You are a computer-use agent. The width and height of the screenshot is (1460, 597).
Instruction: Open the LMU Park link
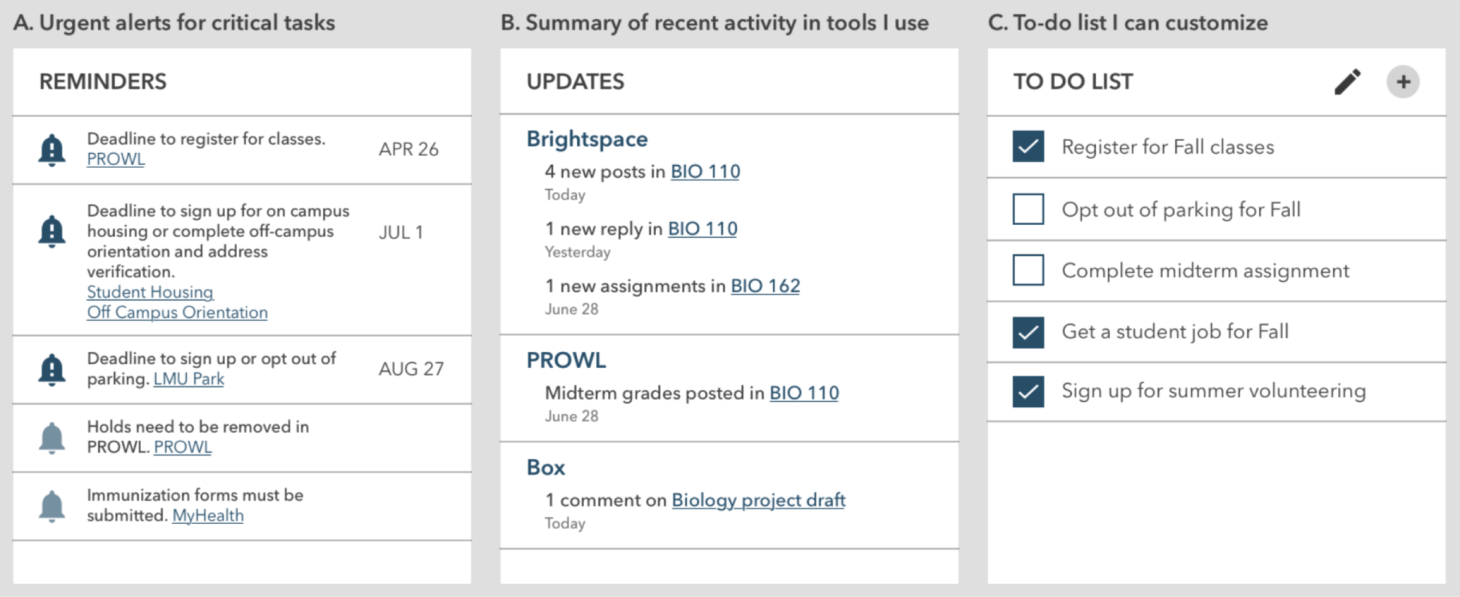point(188,379)
